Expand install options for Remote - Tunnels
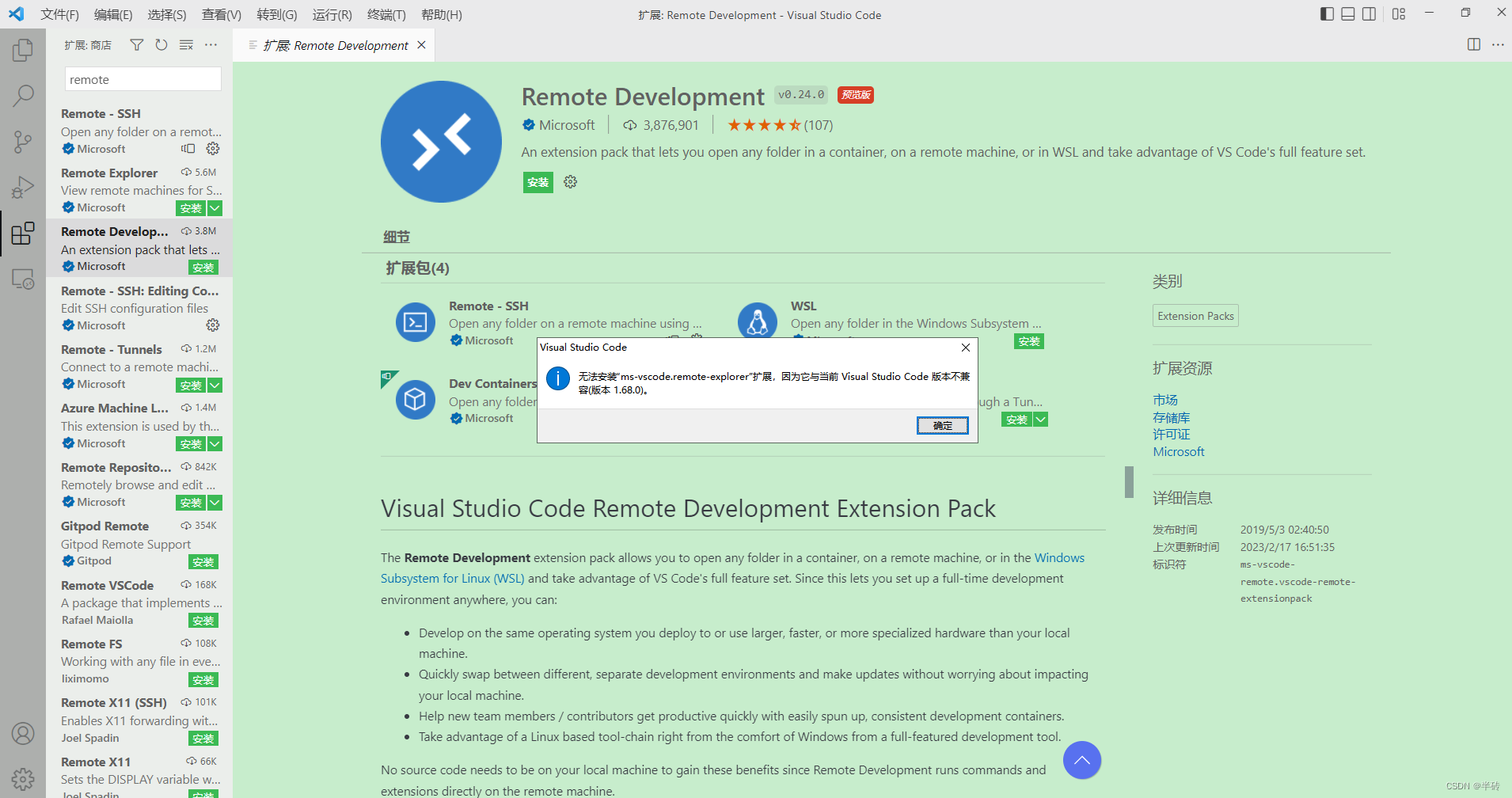 tap(215, 385)
